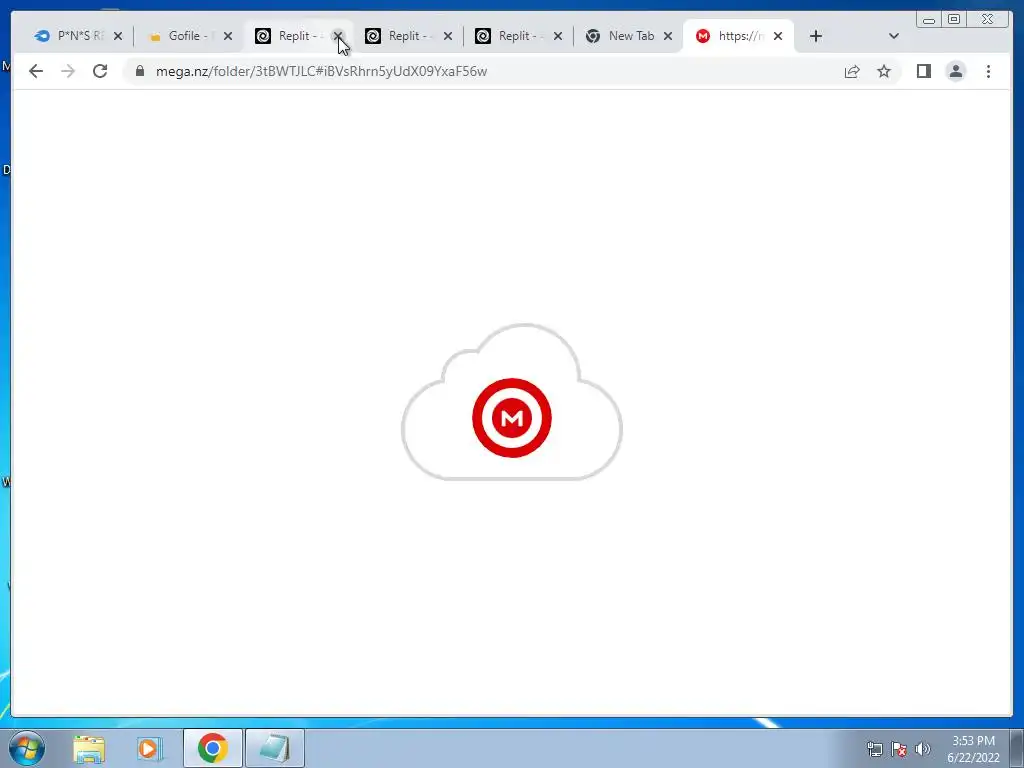The height and width of the screenshot is (768, 1024).
Task: Click Show desktop strip on taskbar
Action: click(1017, 748)
